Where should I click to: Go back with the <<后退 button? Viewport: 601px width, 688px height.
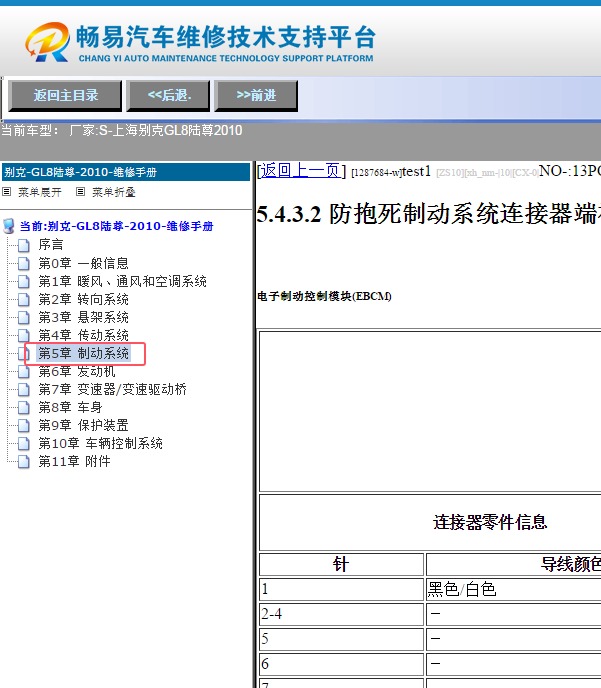[x=168, y=95]
